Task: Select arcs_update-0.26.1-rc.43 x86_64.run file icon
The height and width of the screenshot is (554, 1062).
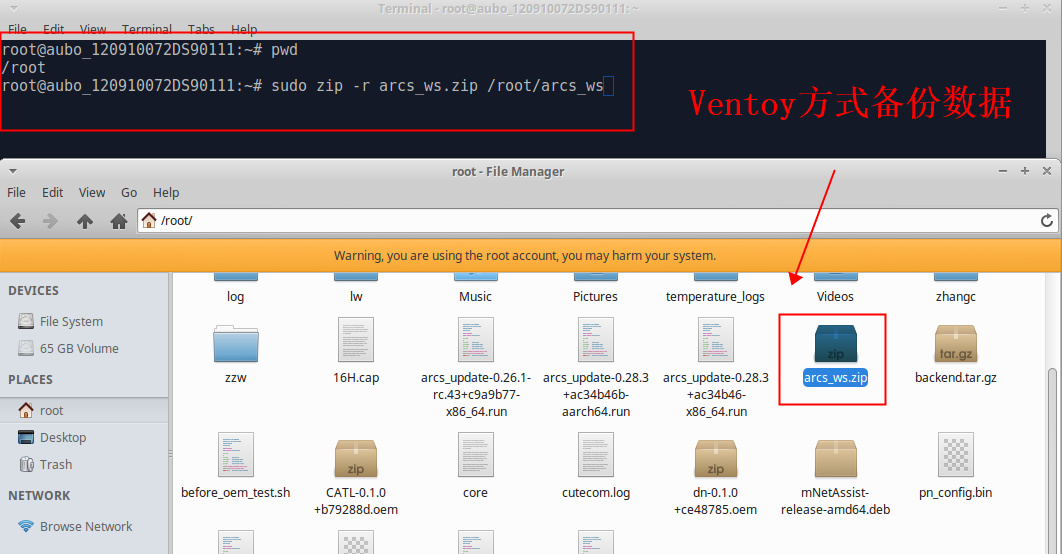Action: tap(475, 339)
